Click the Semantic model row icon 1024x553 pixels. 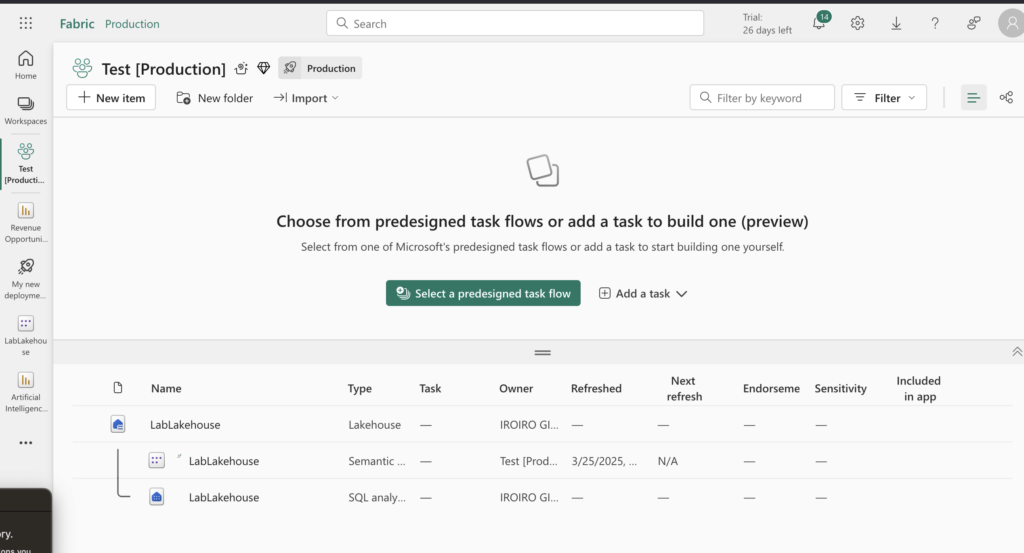156,460
